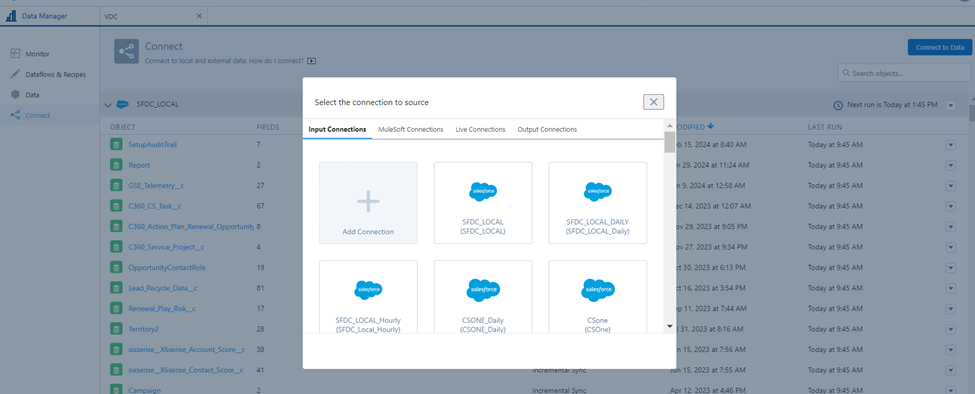This screenshot has height=394, width=975.
Task: Open the OpportunityContactRole object
Action: coord(167,267)
